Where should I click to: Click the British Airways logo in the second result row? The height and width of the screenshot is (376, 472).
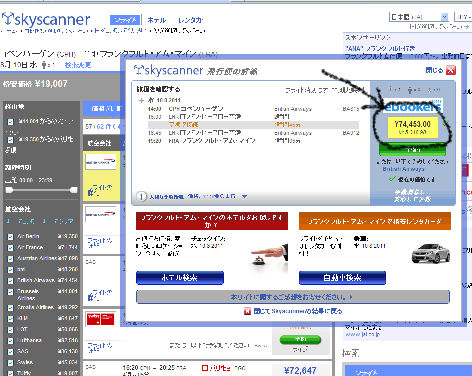(x=100, y=214)
